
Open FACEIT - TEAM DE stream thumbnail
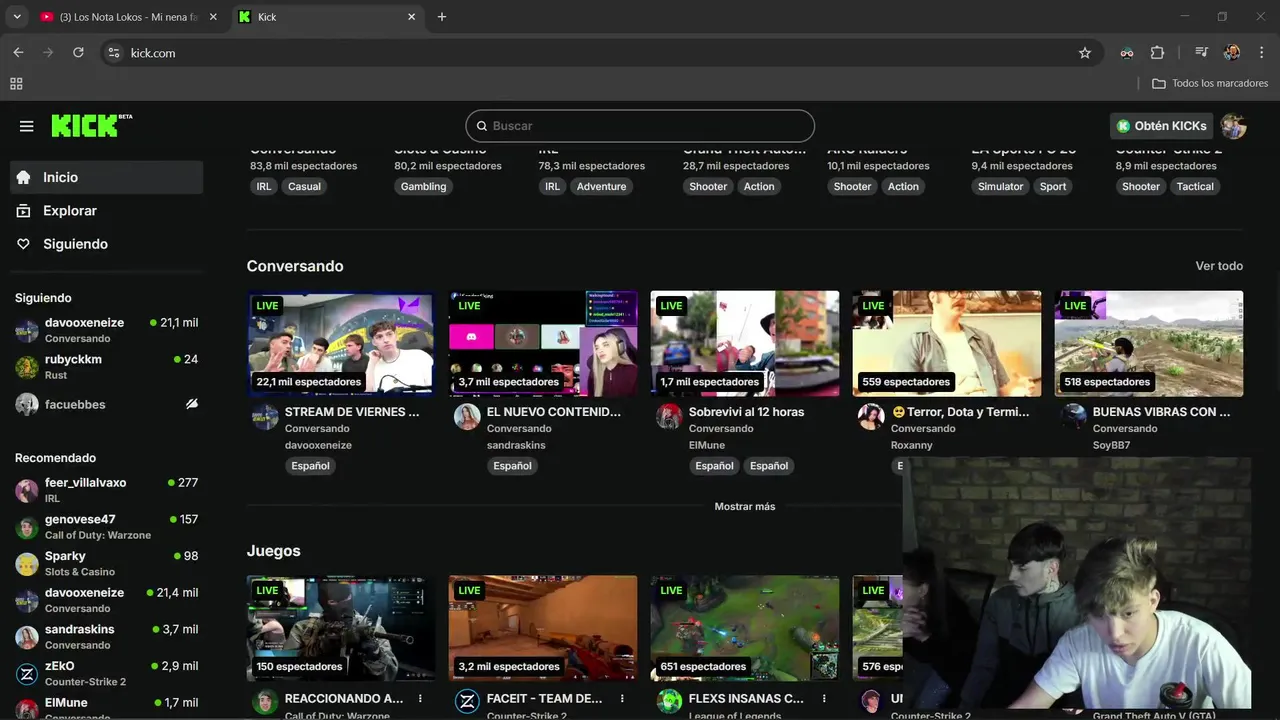click(543, 629)
